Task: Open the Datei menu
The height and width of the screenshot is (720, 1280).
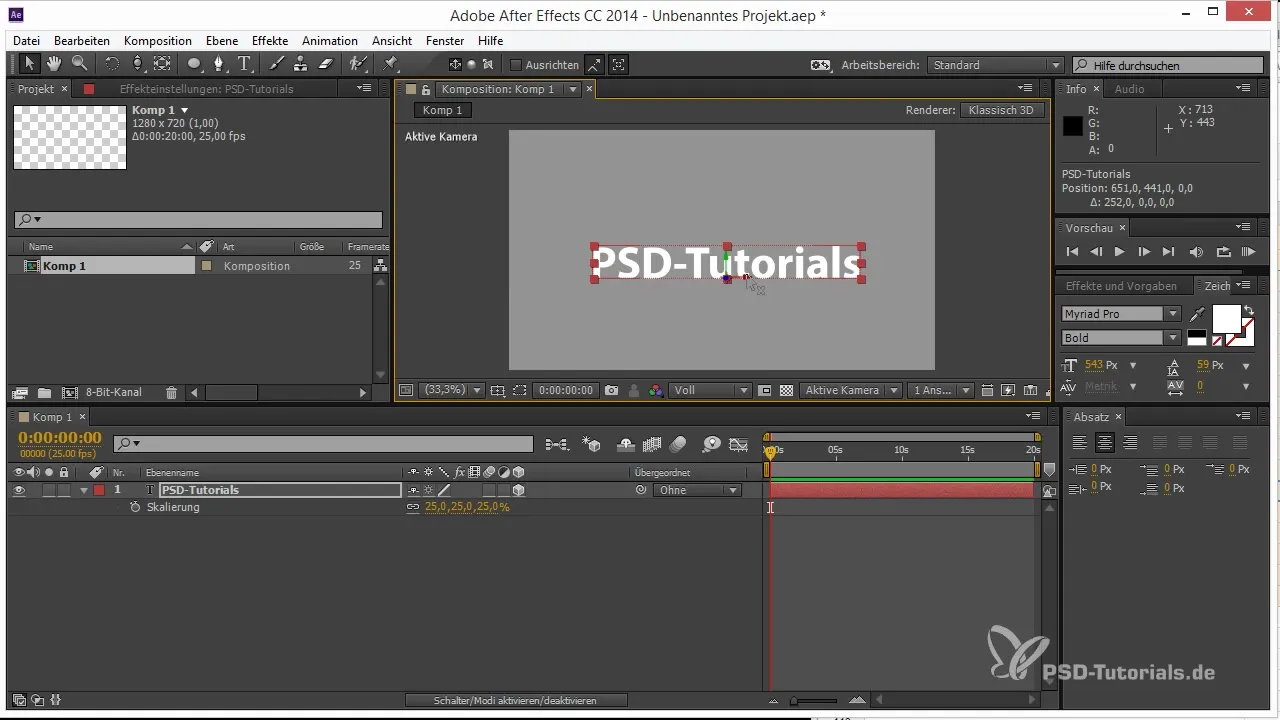Action: click(x=26, y=41)
